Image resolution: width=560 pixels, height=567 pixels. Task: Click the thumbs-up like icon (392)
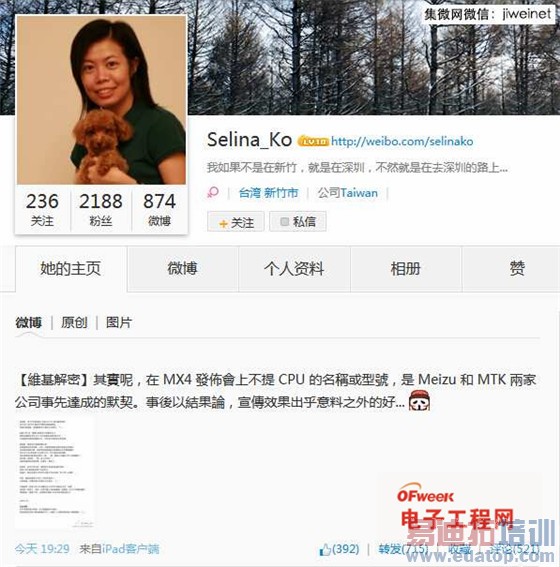coord(325,550)
